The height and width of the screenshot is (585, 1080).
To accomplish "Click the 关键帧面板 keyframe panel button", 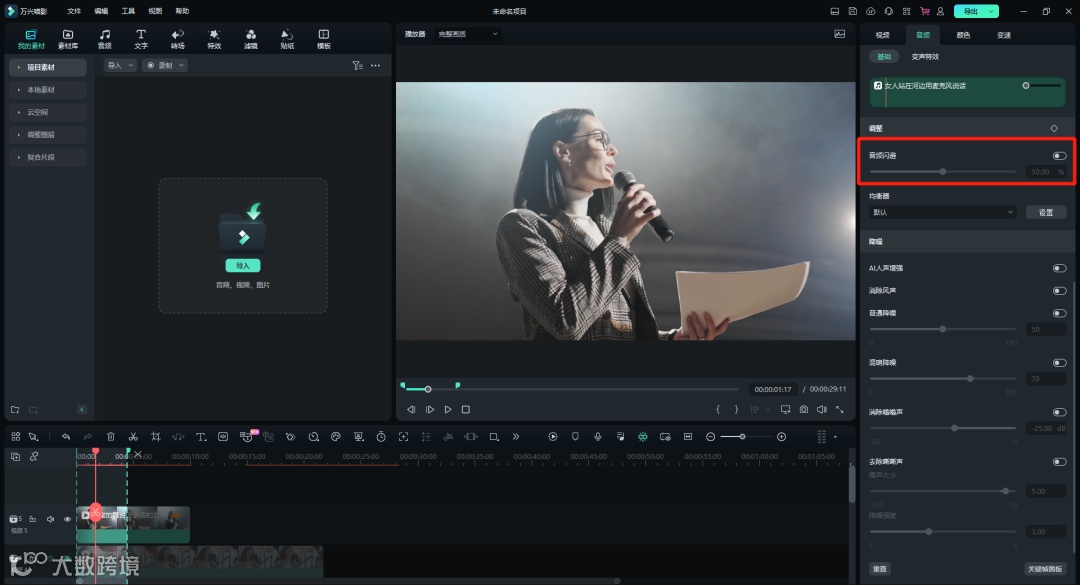I will pyautogui.click(x=1045, y=568).
